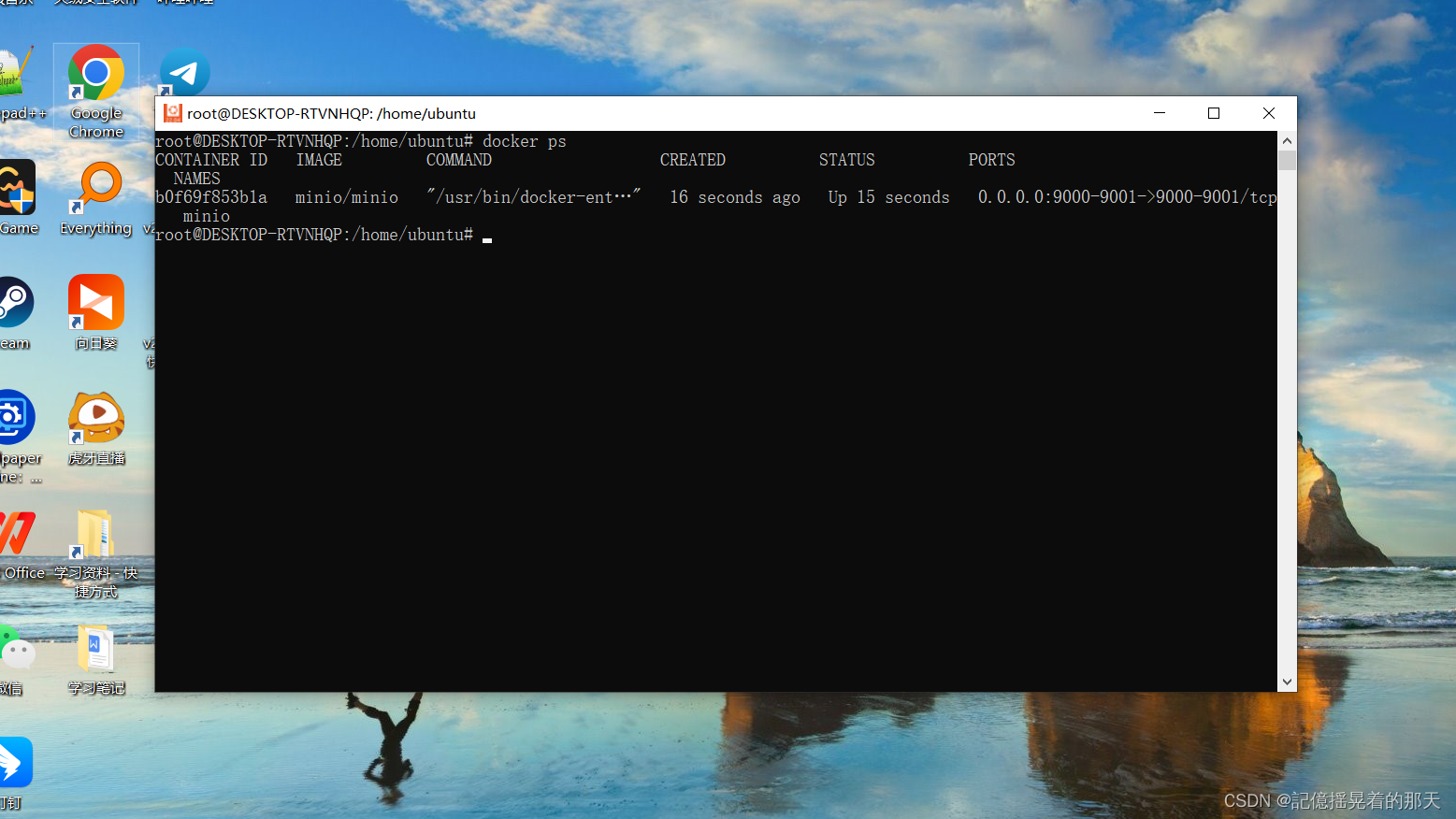Click the CONTAINER ID column header

(211, 160)
